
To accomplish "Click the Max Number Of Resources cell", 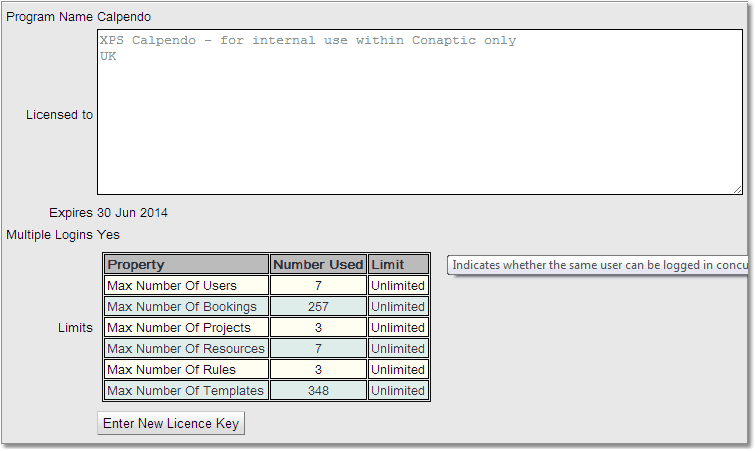I will coord(186,349).
